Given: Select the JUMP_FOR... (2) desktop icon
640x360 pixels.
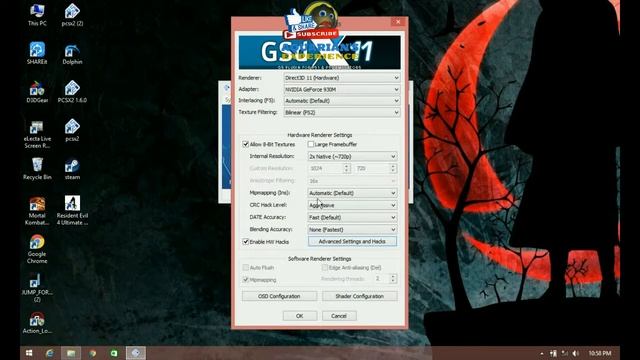Looking at the screenshot, I should pos(37,288).
